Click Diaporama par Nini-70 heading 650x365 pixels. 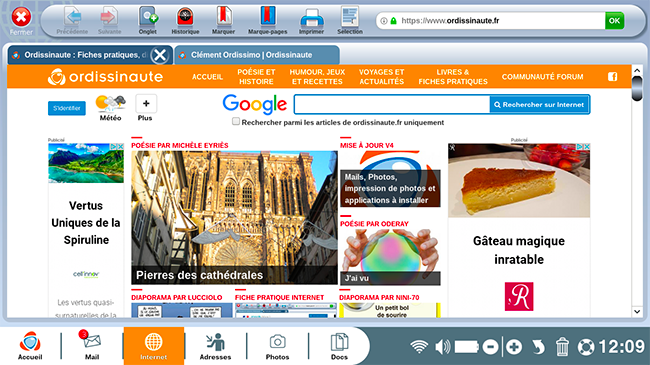pyautogui.click(x=379, y=297)
